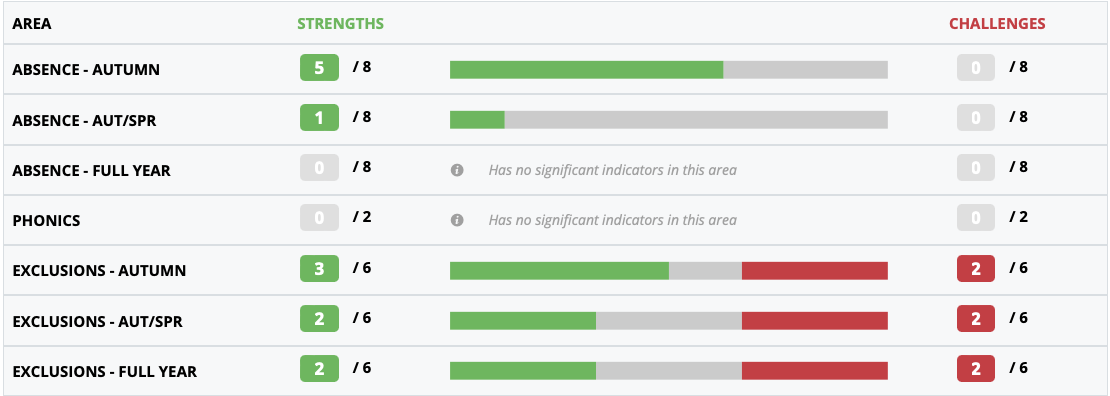Select the ABSENCE - AUTUMN row label

point(86,69)
